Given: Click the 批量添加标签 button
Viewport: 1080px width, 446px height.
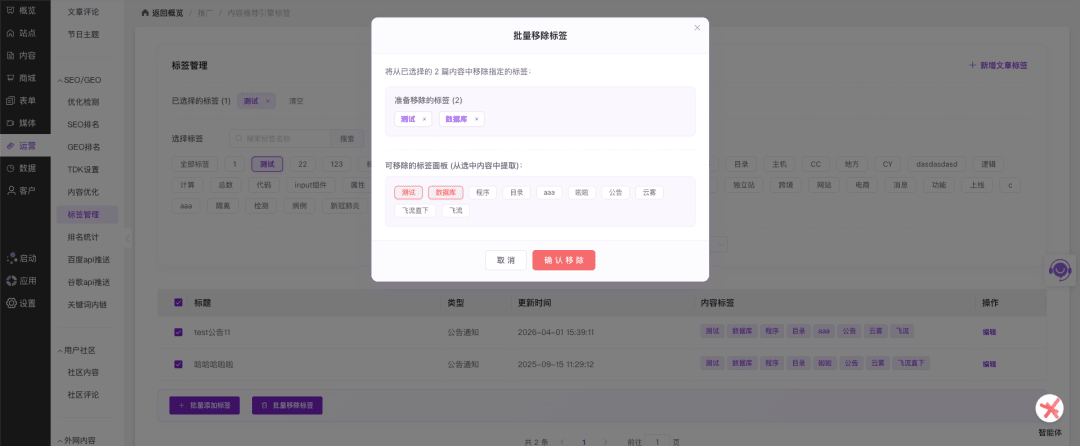Looking at the screenshot, I should (x=205, y=406).
